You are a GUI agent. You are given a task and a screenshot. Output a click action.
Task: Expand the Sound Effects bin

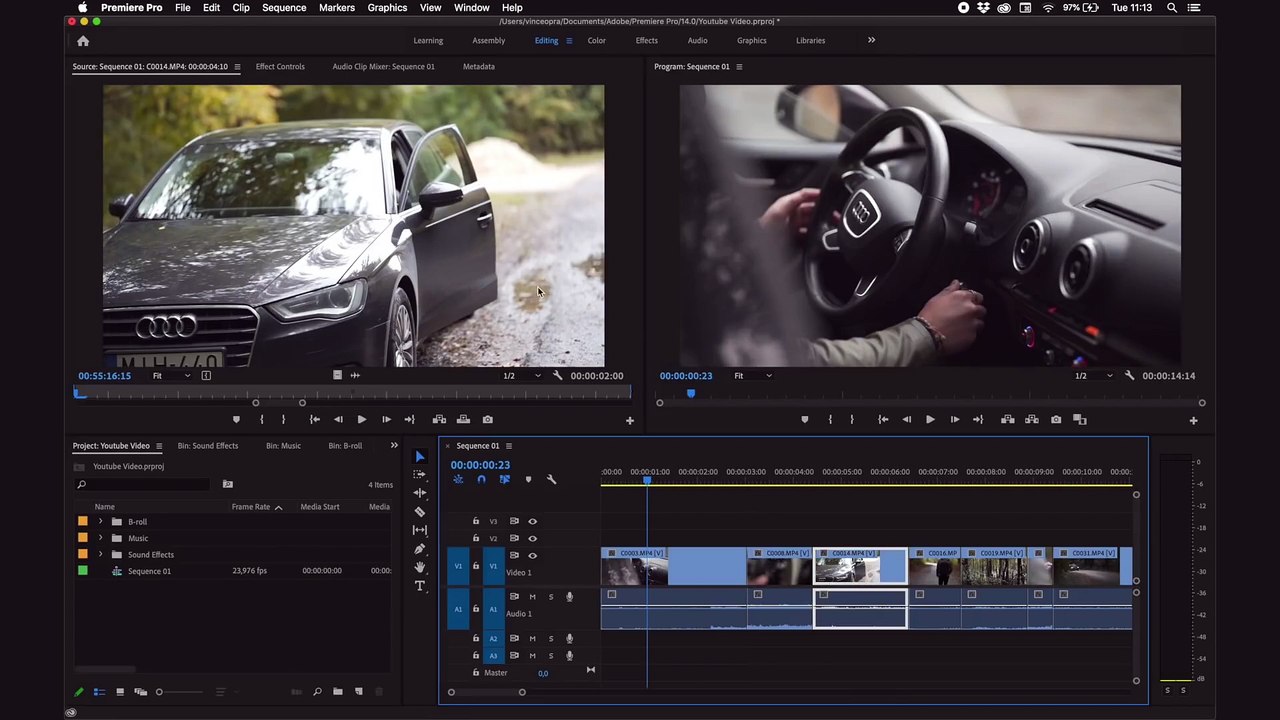[100, 555]
